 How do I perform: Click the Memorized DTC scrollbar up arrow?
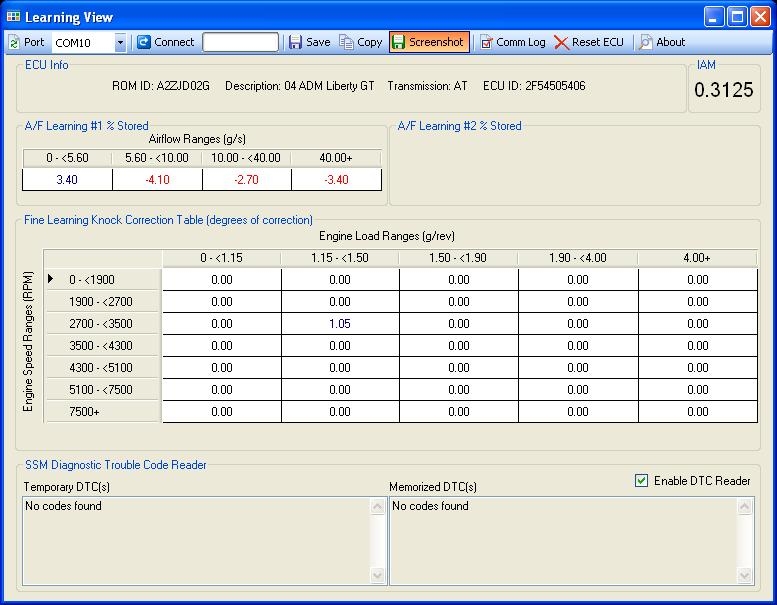pos(744,506)
